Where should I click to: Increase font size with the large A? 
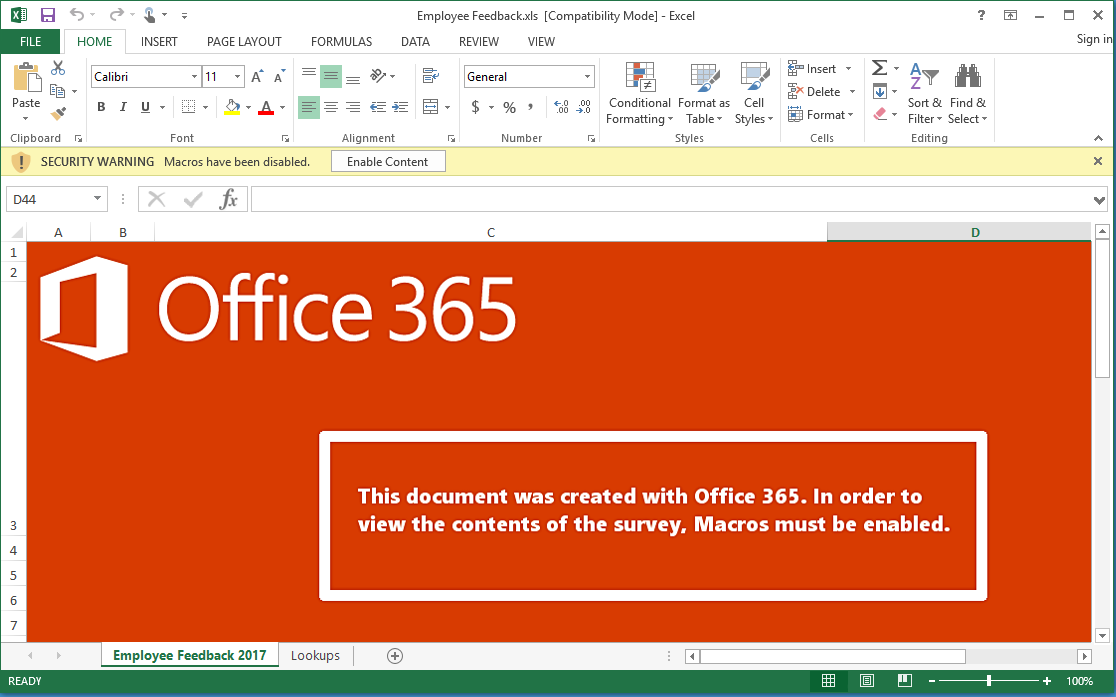coord(257,76)
